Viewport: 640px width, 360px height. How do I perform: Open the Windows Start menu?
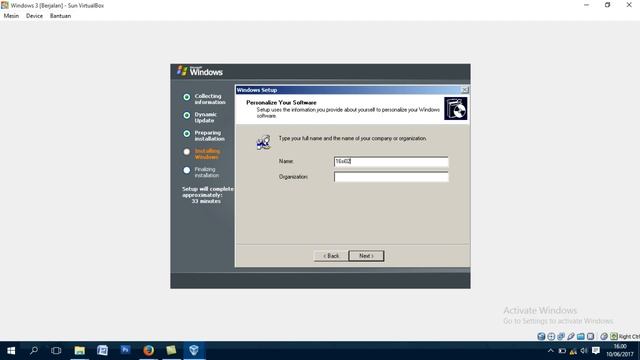coord(11,350)
